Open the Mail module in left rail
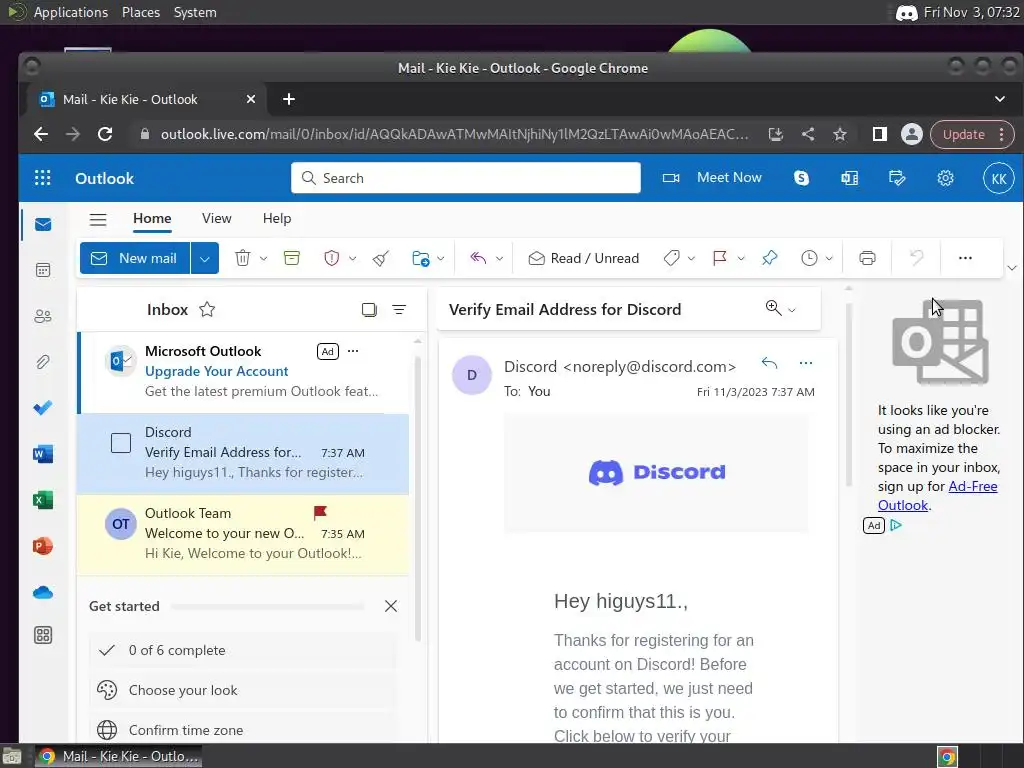 (x=43, y=225)
